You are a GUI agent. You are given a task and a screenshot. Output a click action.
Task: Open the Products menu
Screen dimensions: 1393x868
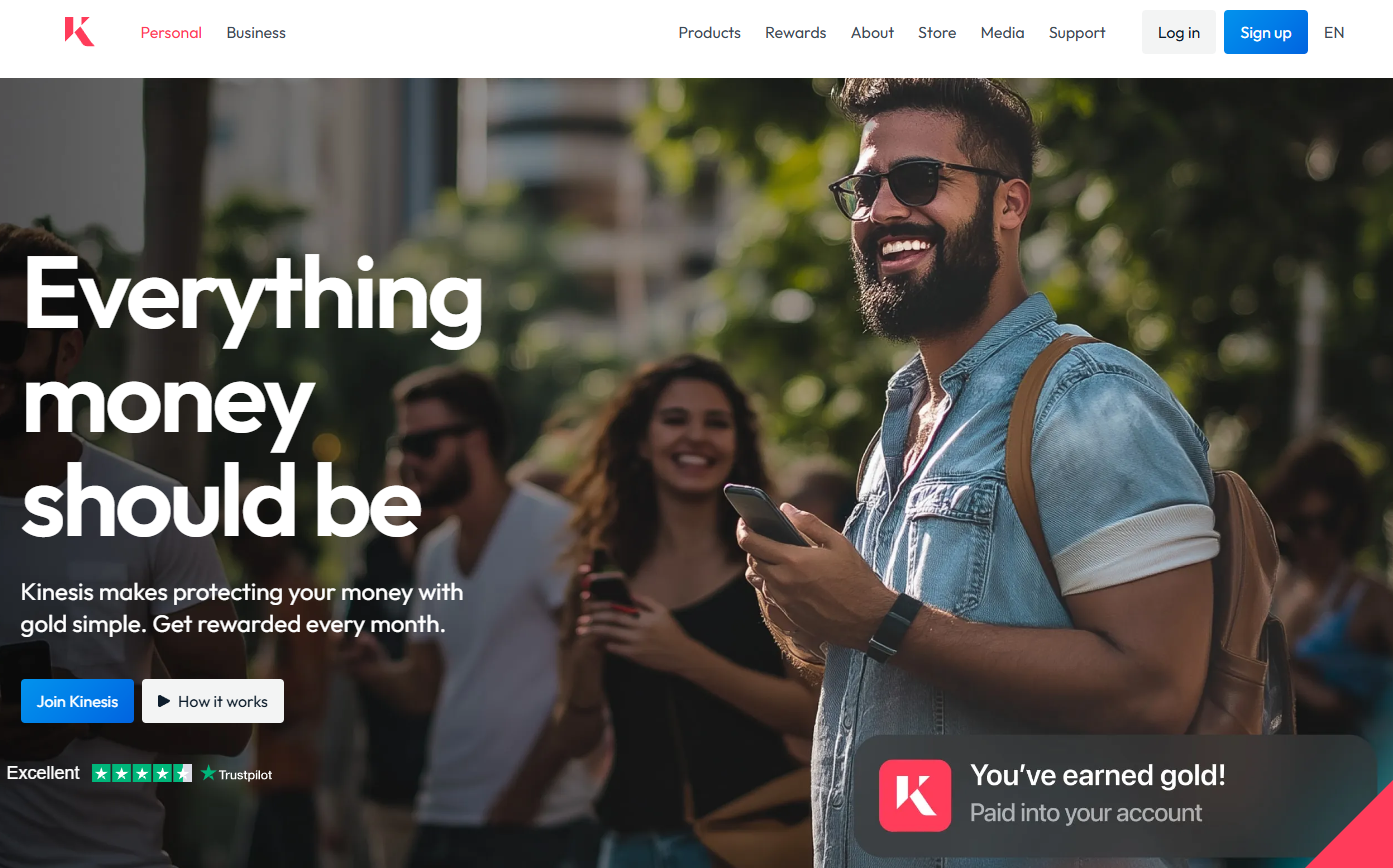[x=709, y=33]
